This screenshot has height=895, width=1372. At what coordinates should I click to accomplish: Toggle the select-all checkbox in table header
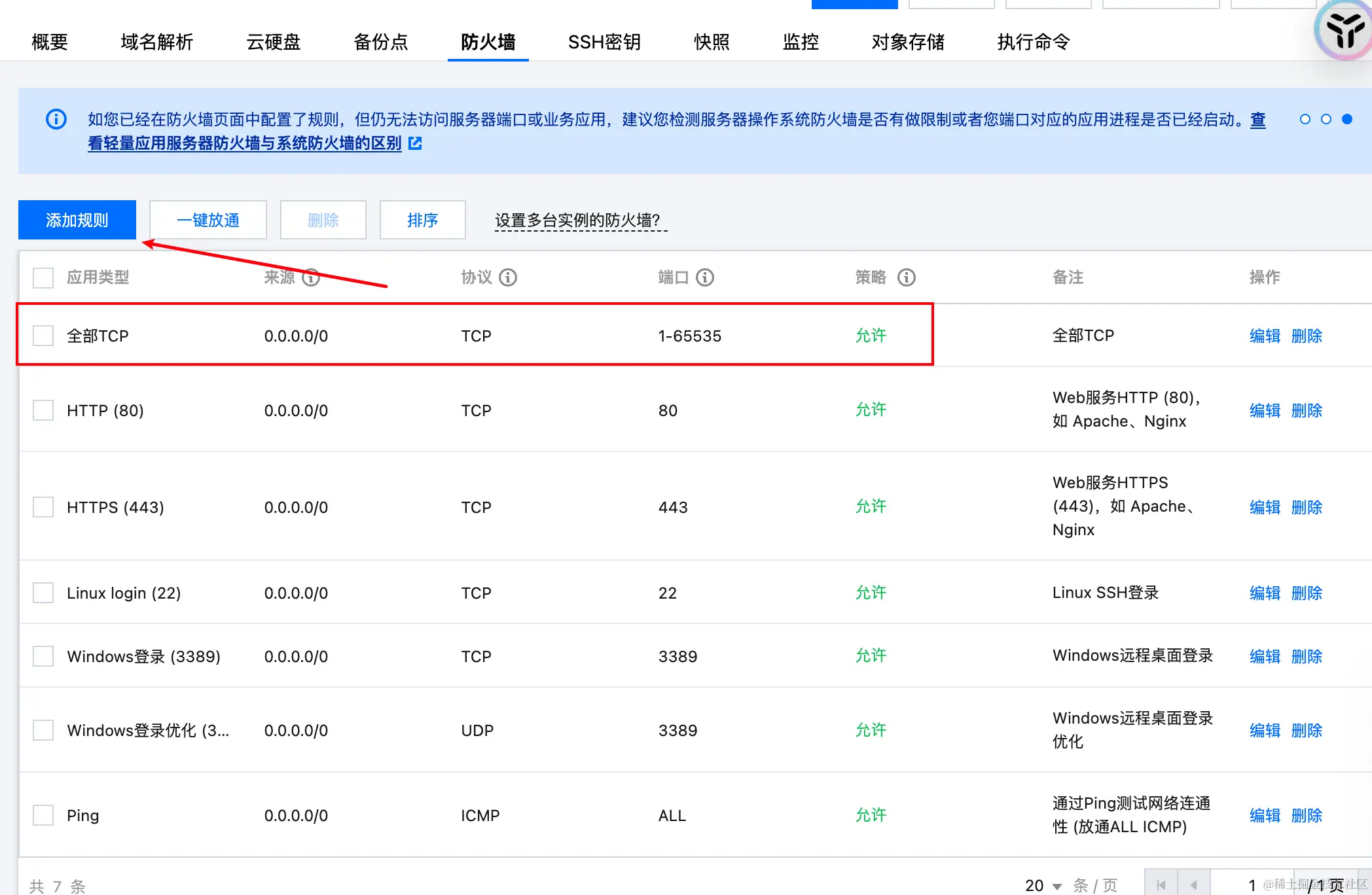43,277
